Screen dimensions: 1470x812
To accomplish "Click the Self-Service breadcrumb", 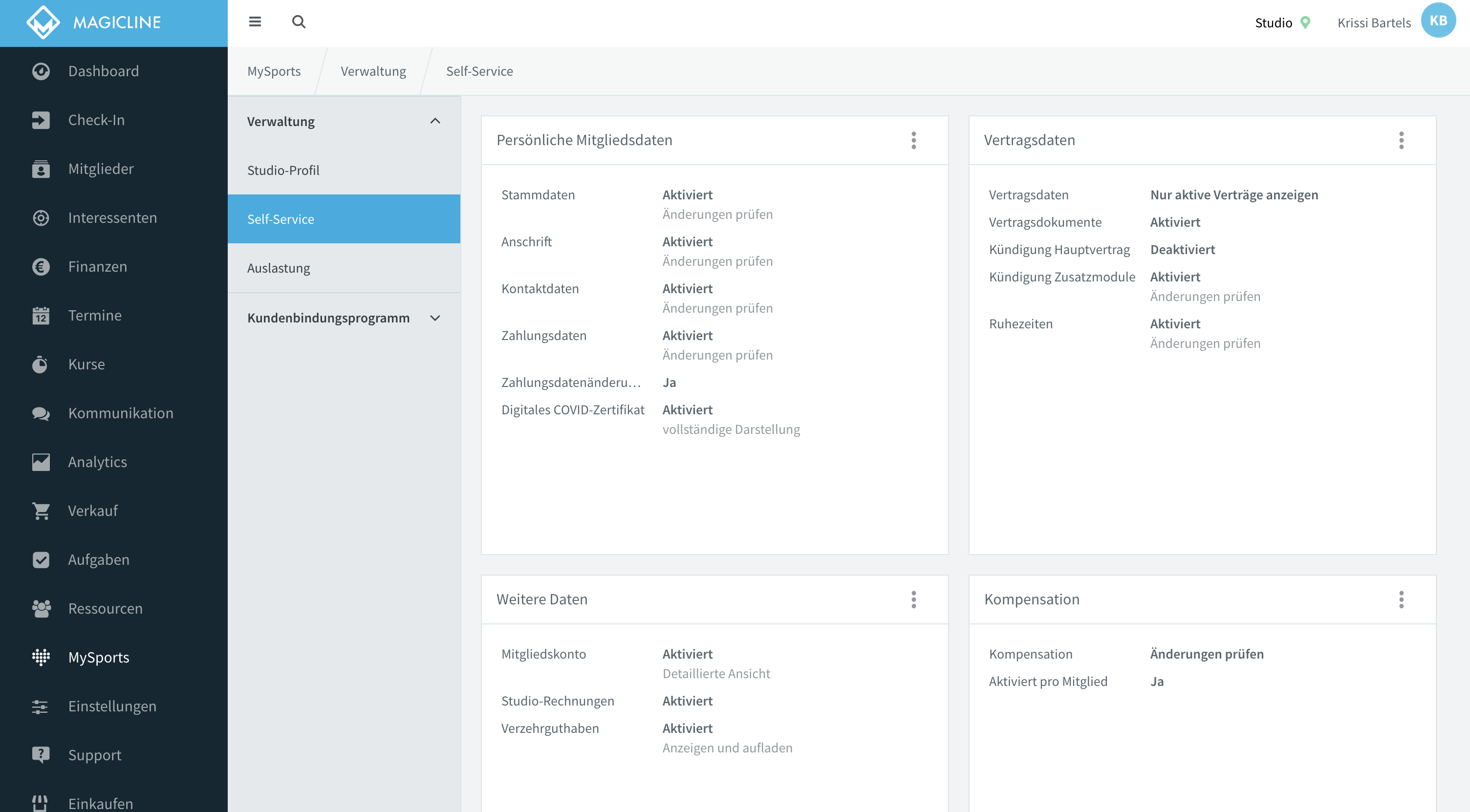I will tap(479, 71).
